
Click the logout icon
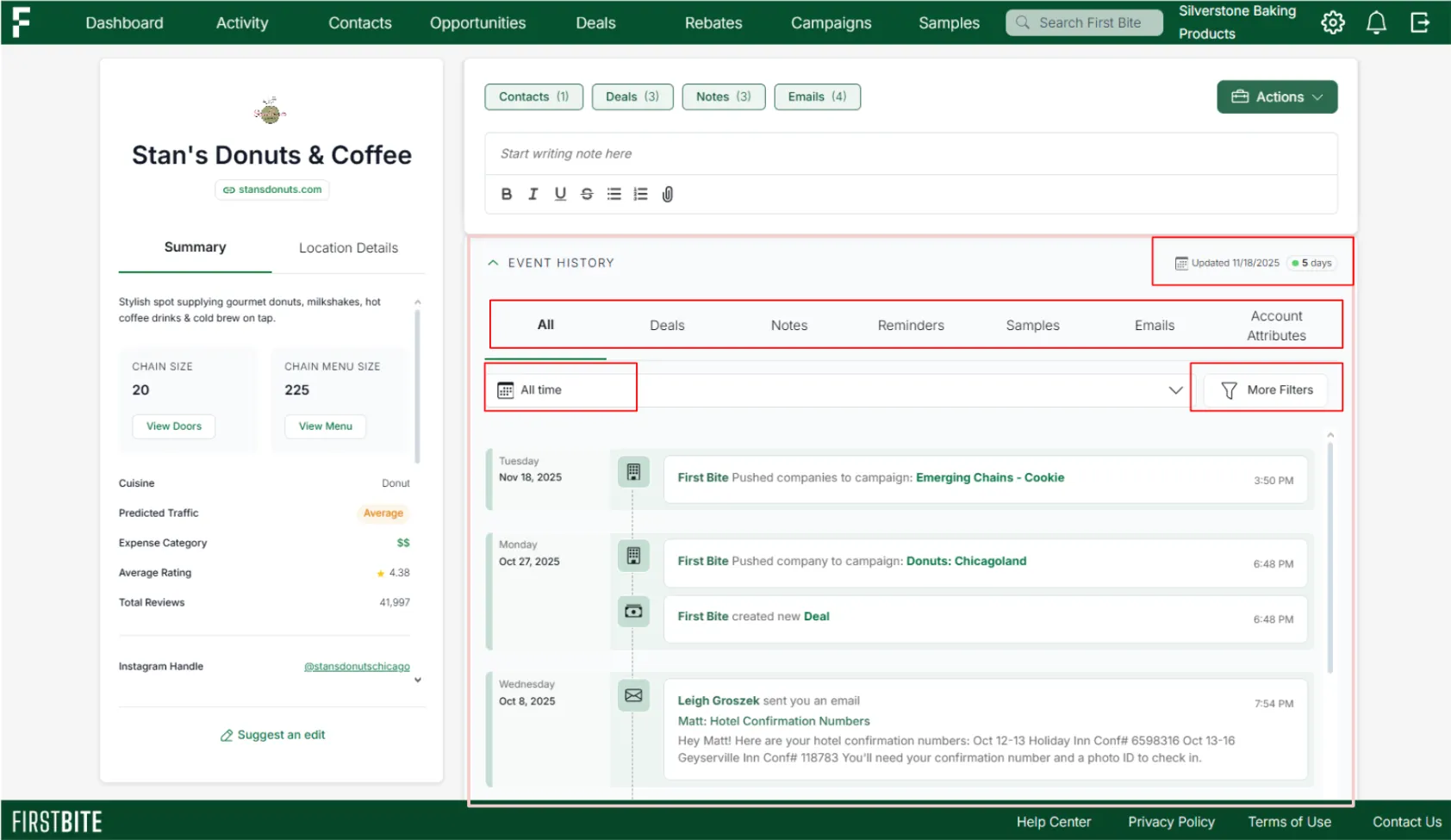pos(1420,22)
